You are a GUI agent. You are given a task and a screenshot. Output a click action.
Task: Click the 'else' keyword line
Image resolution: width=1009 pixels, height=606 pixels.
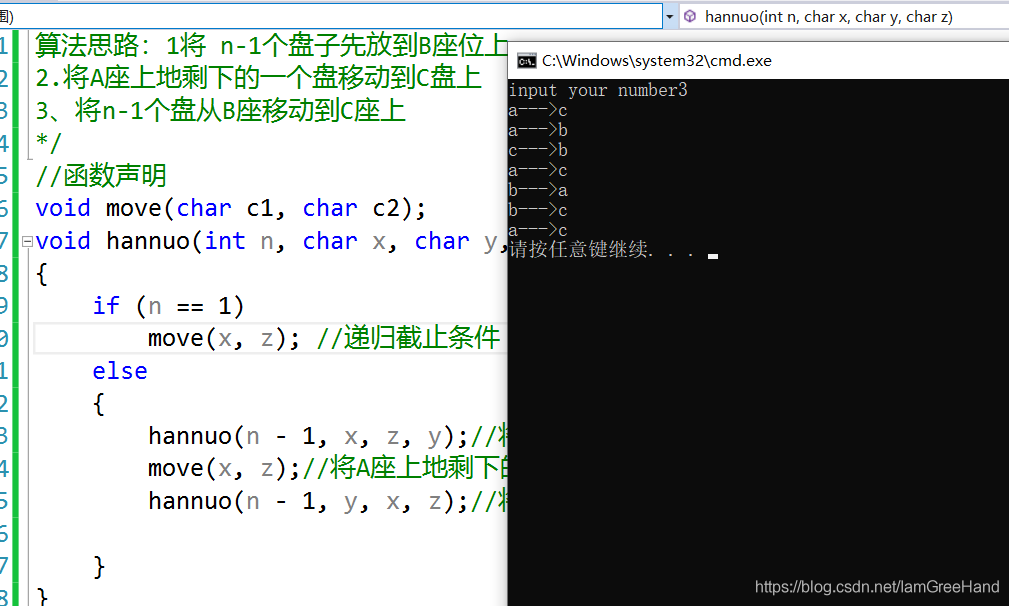tap(120, 372)
